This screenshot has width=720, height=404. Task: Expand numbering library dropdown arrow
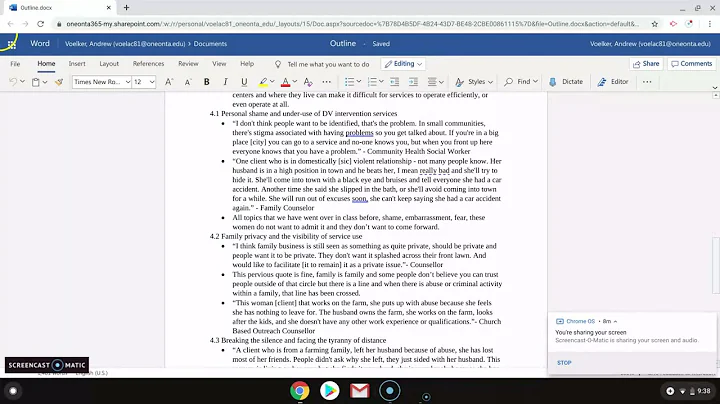(x=381, y=82)
